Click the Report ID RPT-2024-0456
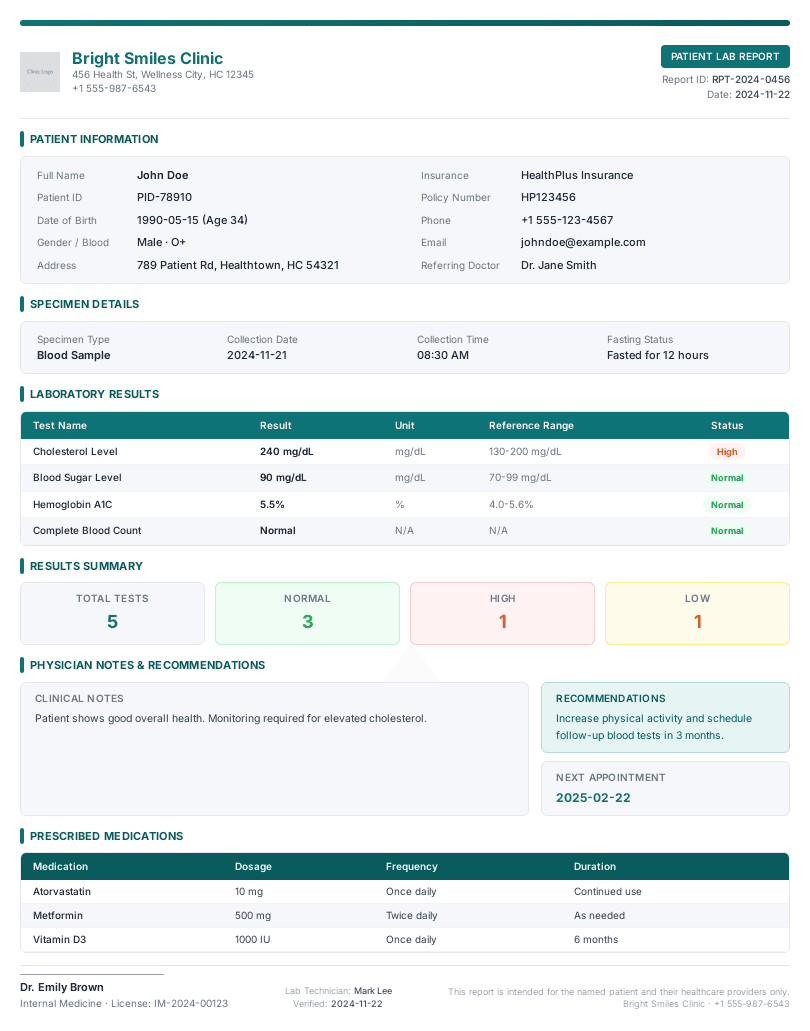The width and height of the screenshot is (810, 1031). (750, 79)
